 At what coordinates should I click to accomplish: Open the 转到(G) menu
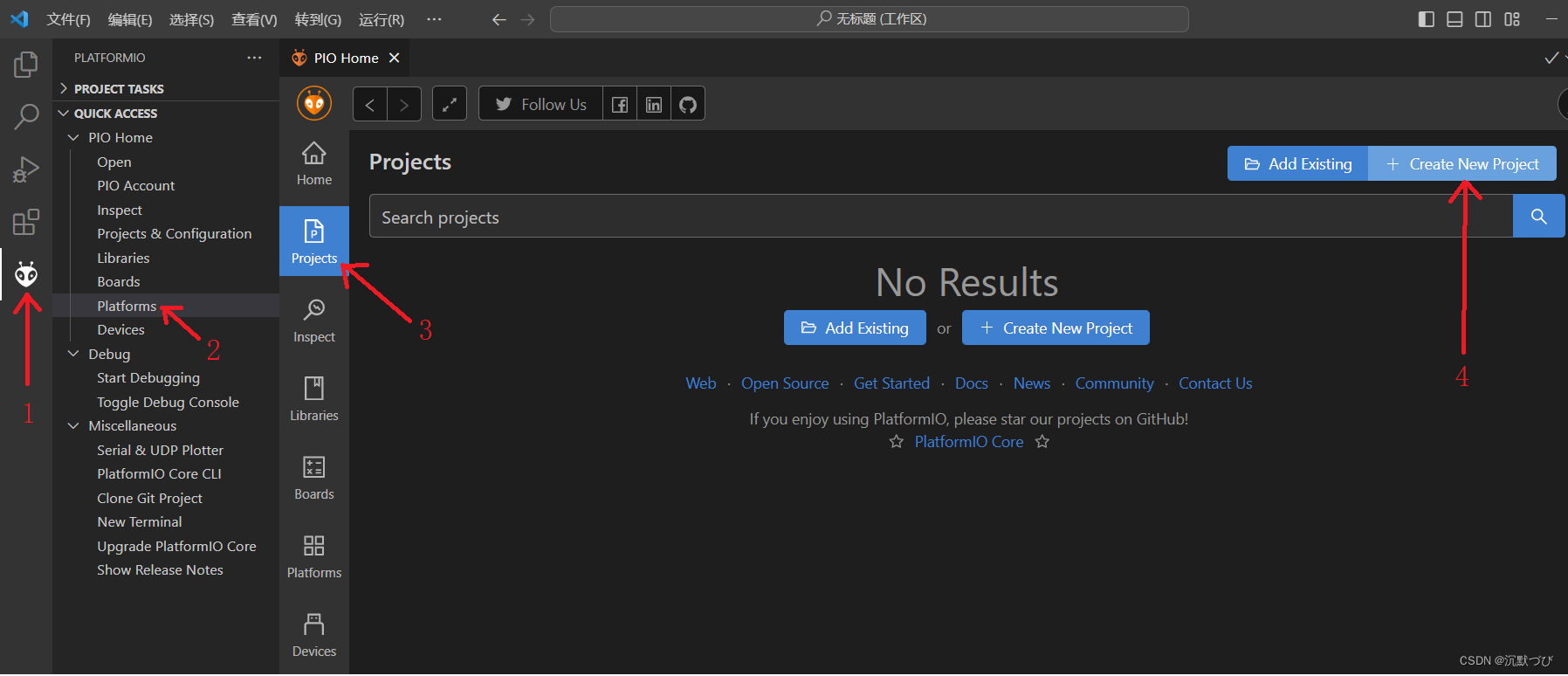coord(318,19)
